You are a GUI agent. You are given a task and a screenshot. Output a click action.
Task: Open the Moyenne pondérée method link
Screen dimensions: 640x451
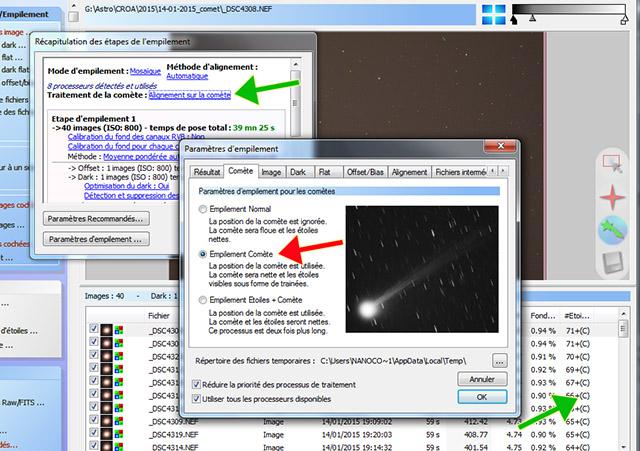pyautogui.click(x=141, y=157)
